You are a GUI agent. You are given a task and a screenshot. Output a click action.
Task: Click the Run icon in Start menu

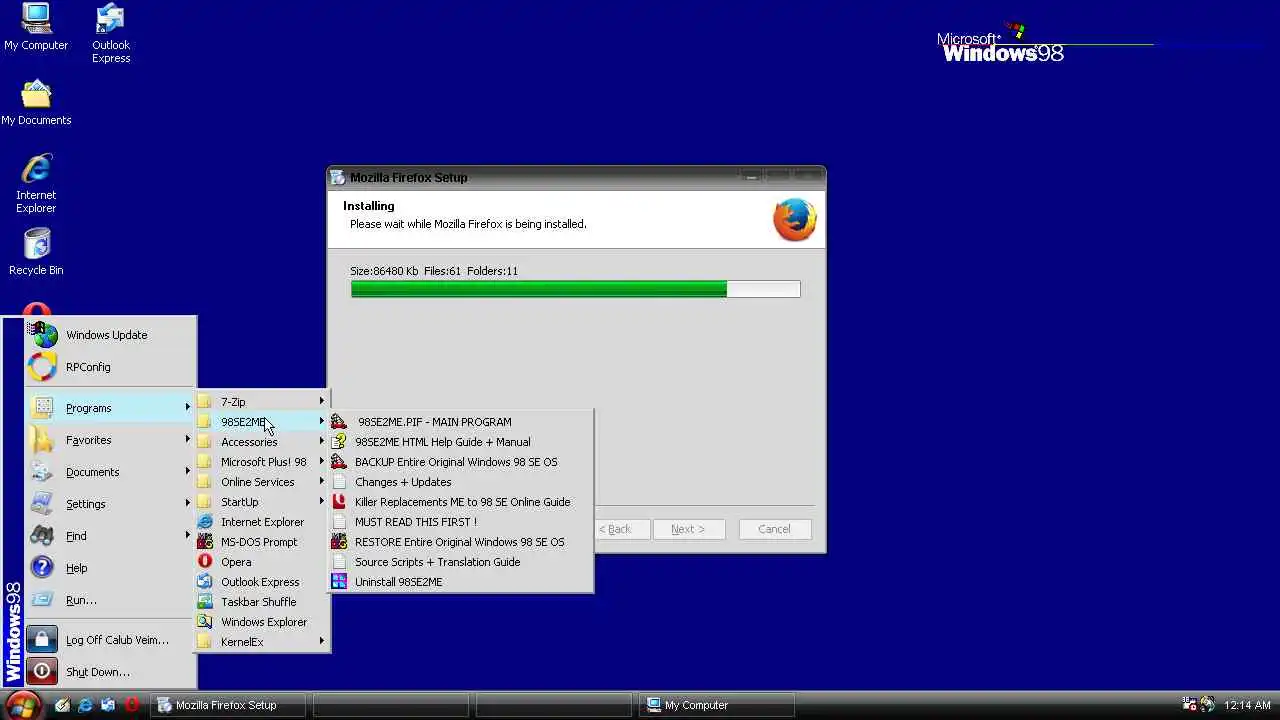[42, 600]
